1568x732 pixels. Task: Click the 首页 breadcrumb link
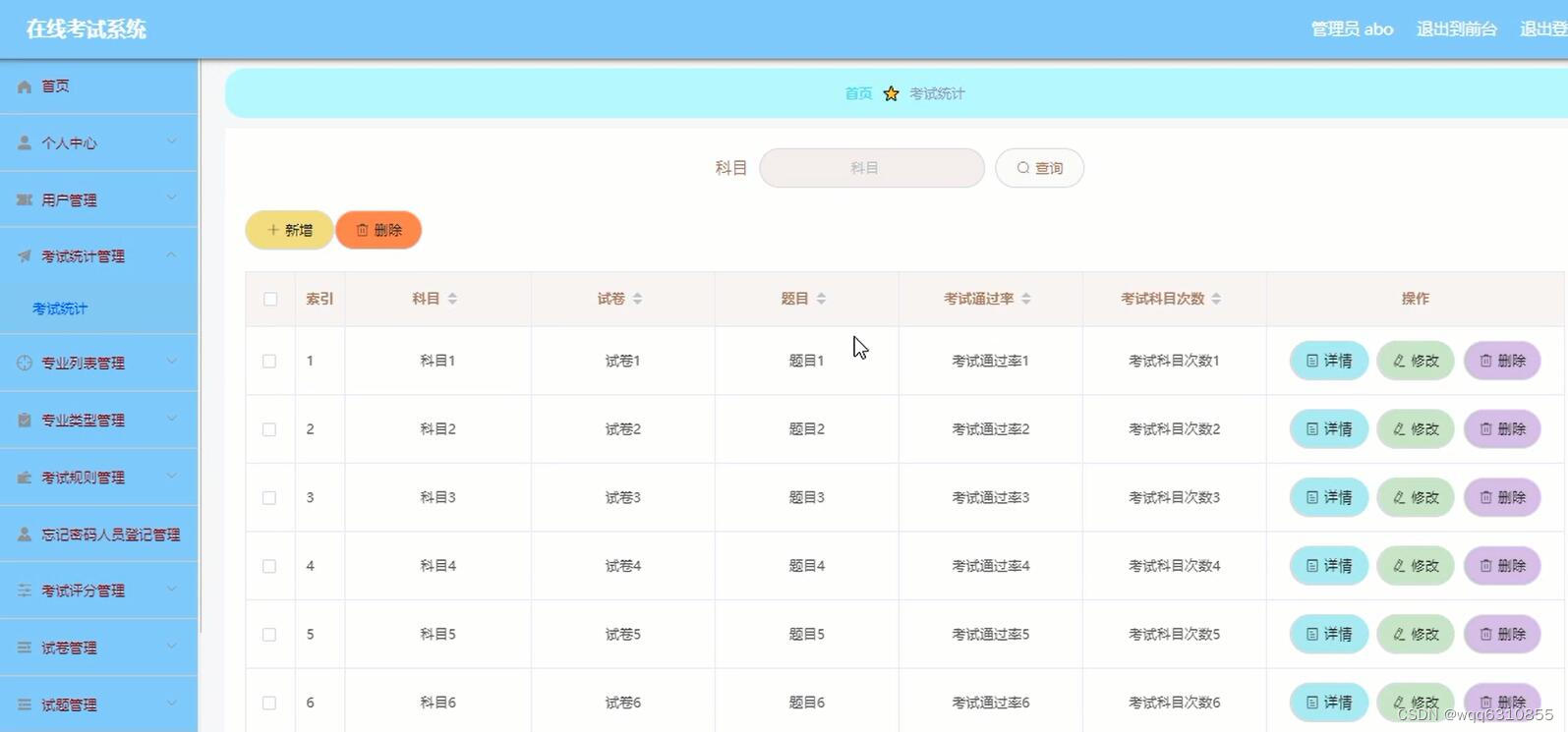[x=858, y=93]
